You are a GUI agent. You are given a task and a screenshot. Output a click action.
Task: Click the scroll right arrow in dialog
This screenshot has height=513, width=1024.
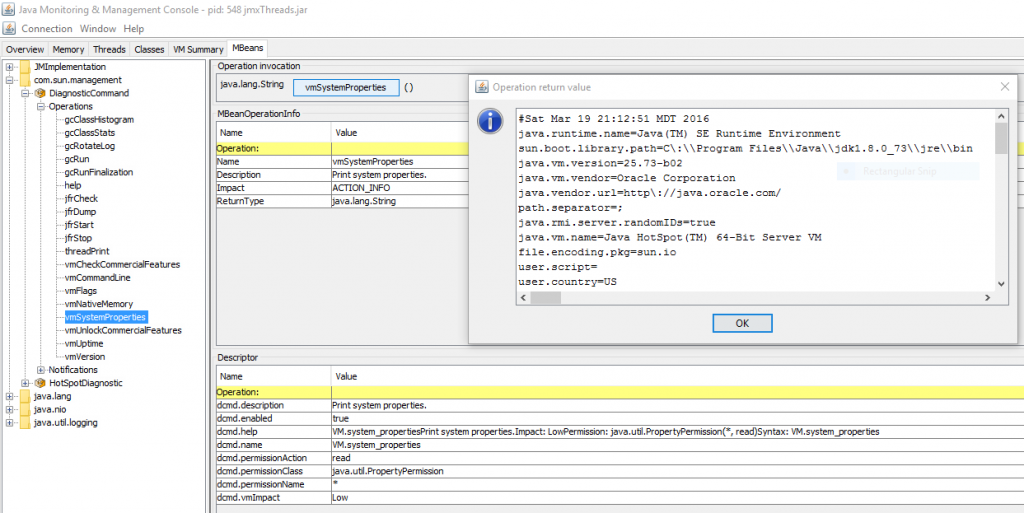click(x=988, y=298)
